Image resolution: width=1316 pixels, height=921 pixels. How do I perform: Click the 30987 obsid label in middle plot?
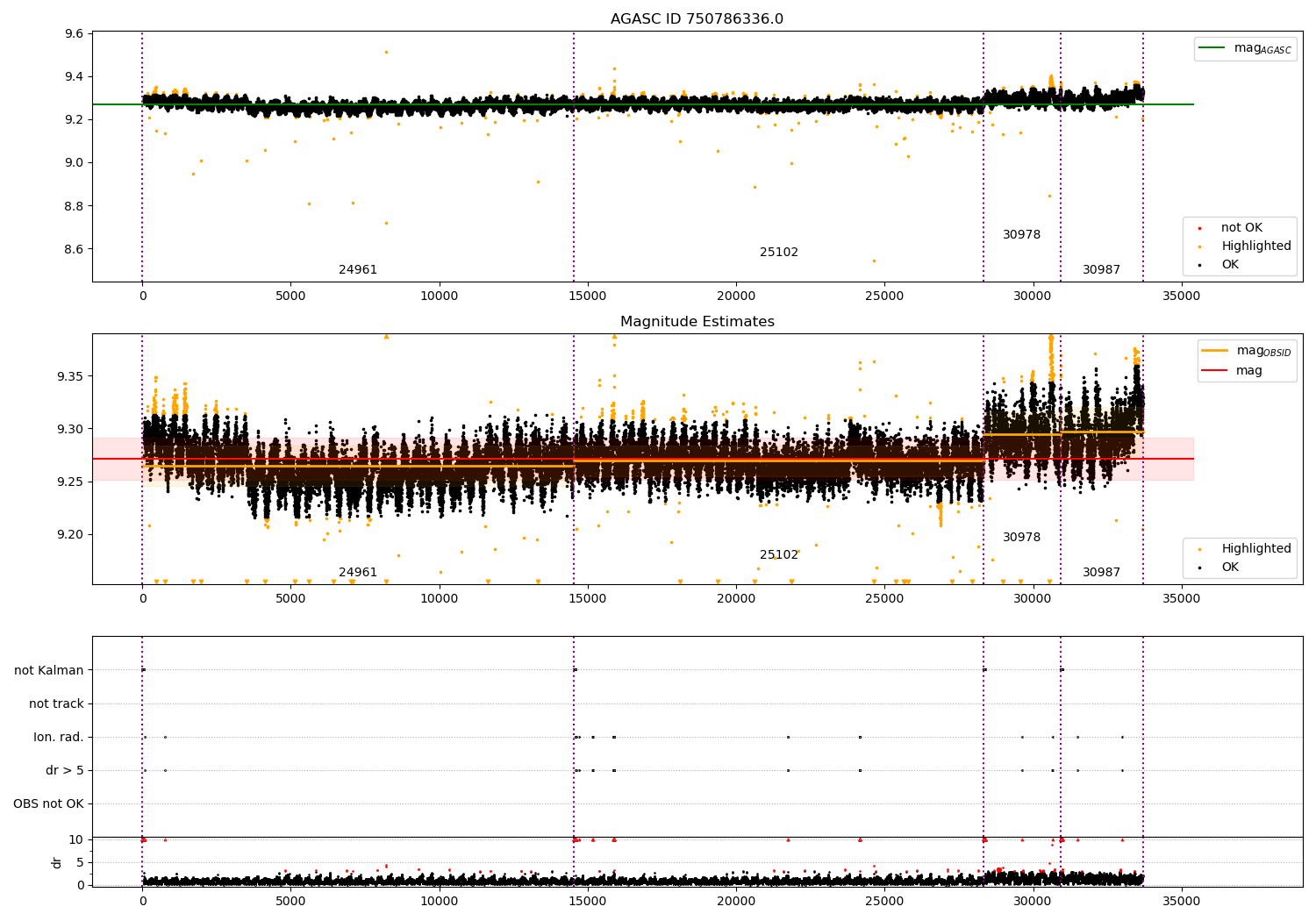[x=1101, y=573]
